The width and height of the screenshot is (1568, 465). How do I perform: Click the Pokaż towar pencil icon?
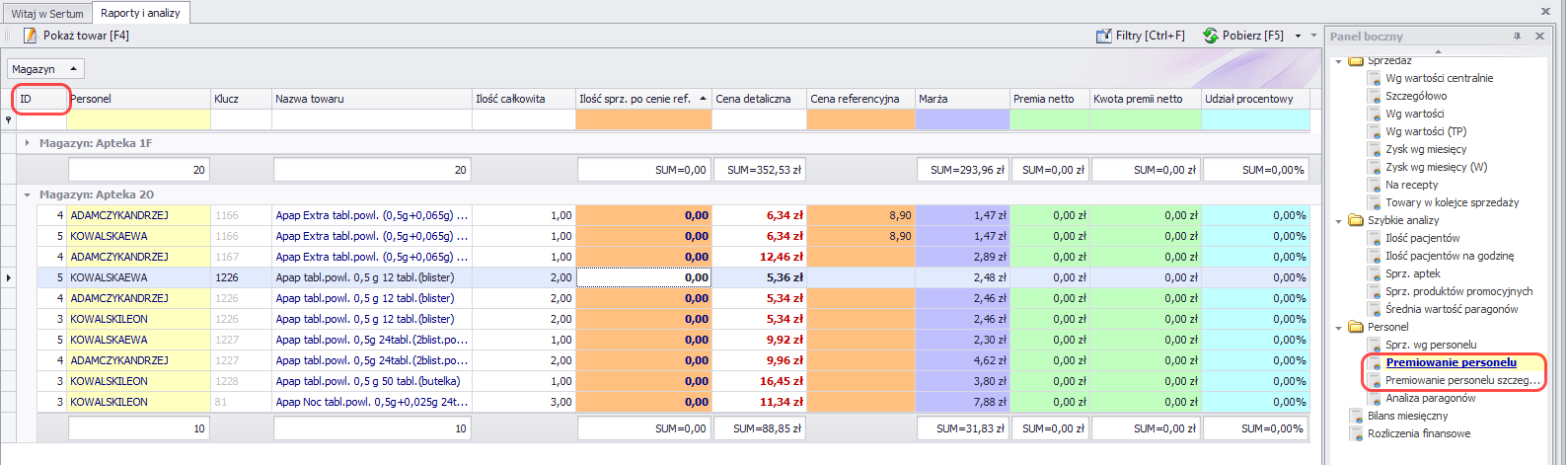[30, 36]
